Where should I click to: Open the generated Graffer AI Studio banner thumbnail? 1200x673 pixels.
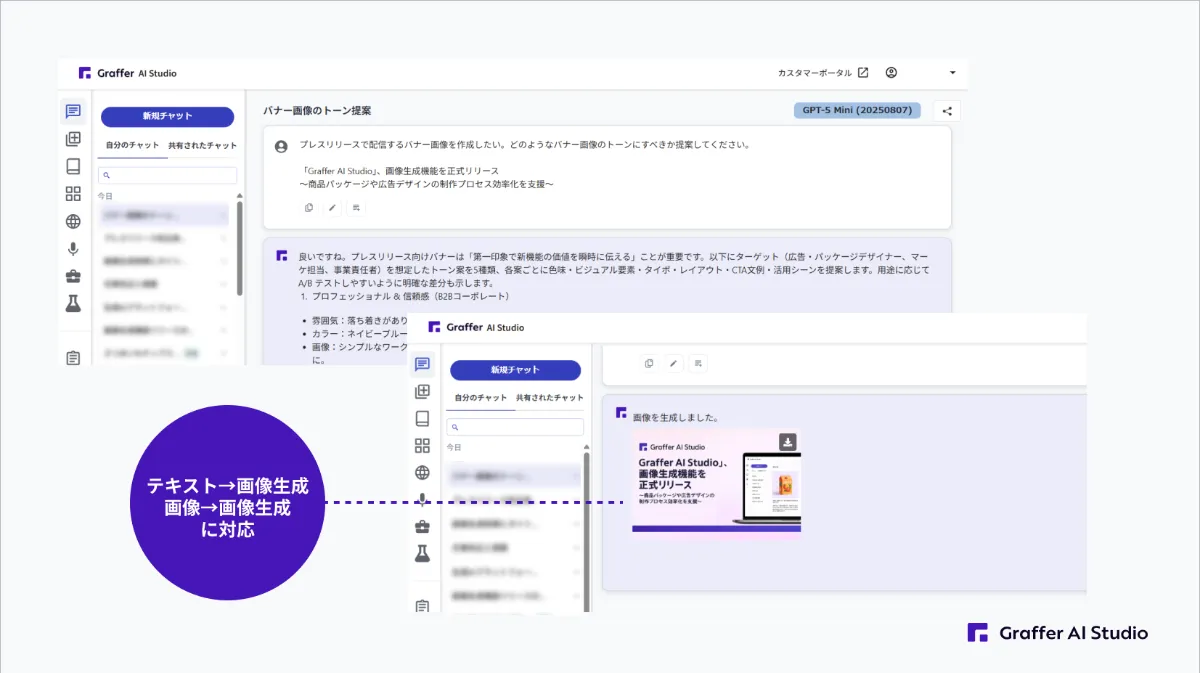(716, 481)
